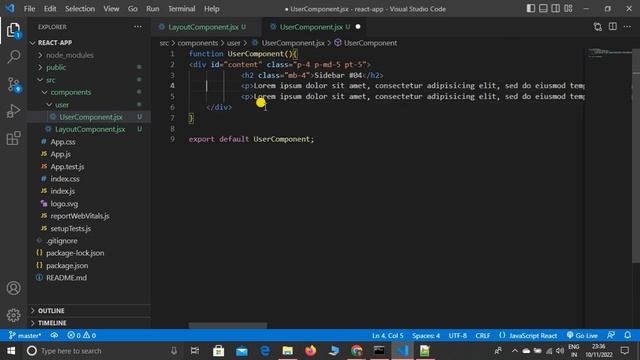Image resolution: width=640 pixels, height=360 pixels.
Task: Open errors and warnings count in status bar
Action: pos(82,335)
